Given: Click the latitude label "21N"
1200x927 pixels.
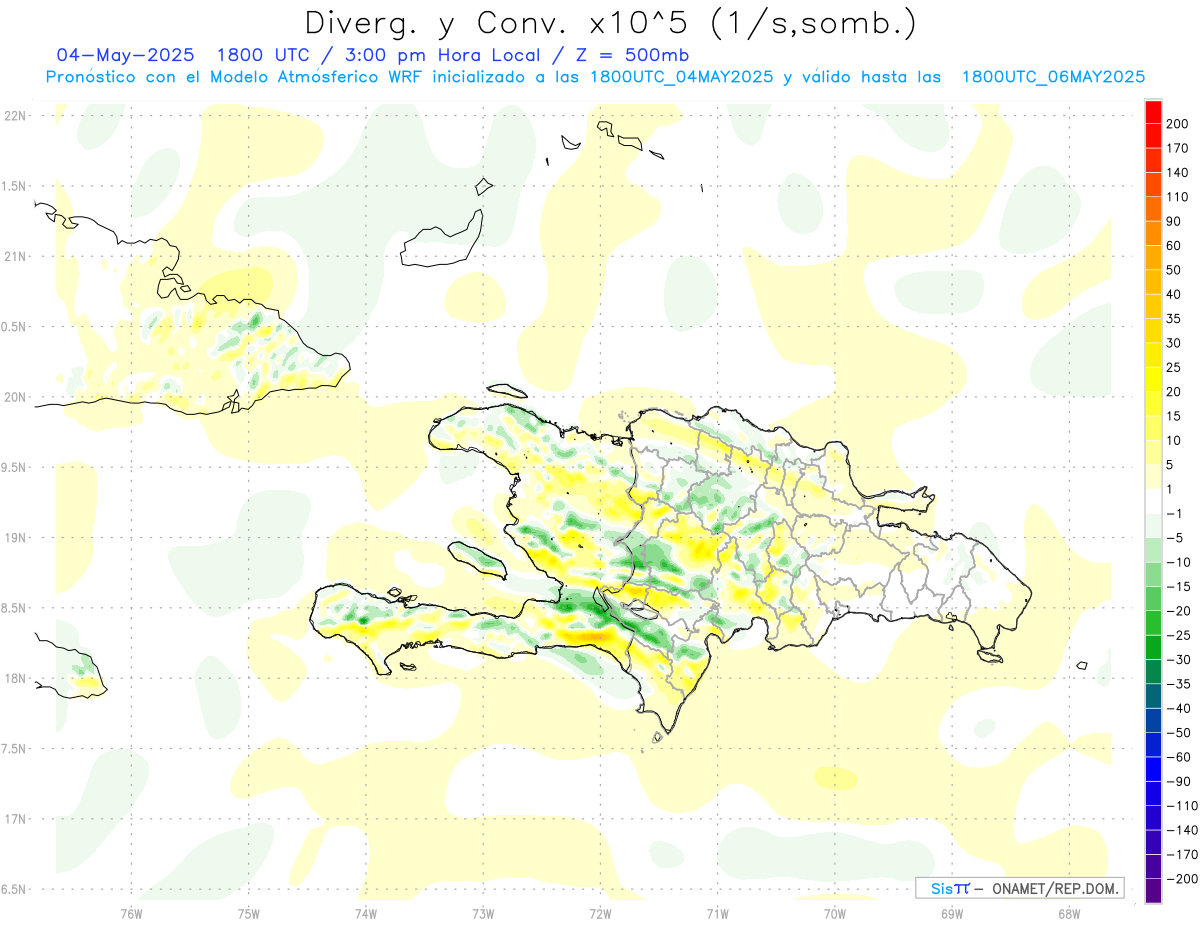Looking at the screenshot, I should 16,256.
